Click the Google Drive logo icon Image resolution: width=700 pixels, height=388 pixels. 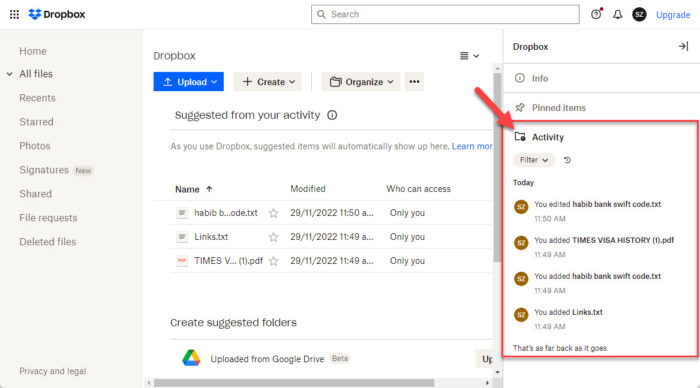tap(191, 358)
